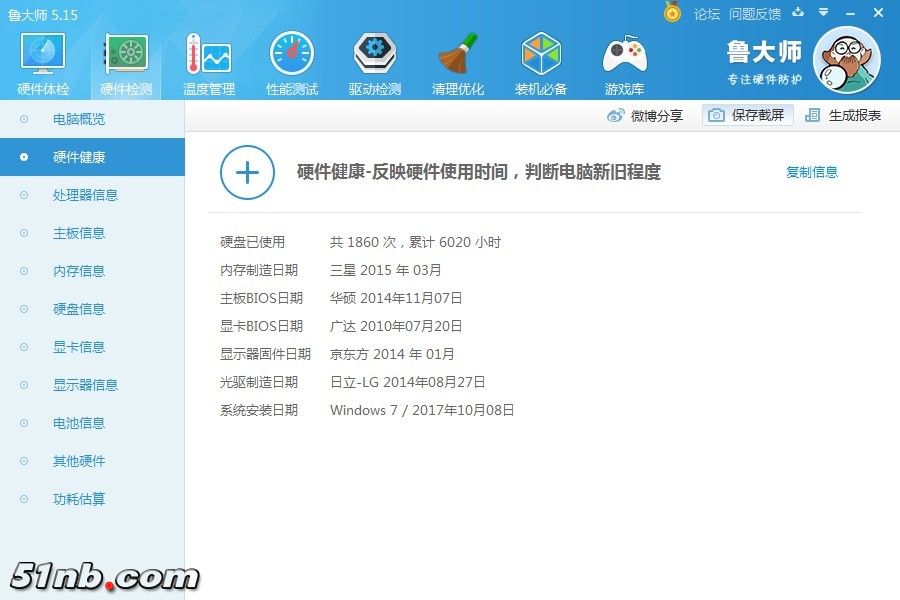The image size is (900, 600).
Task: Click radio bullet beside 主板信息
Action: 24,233
